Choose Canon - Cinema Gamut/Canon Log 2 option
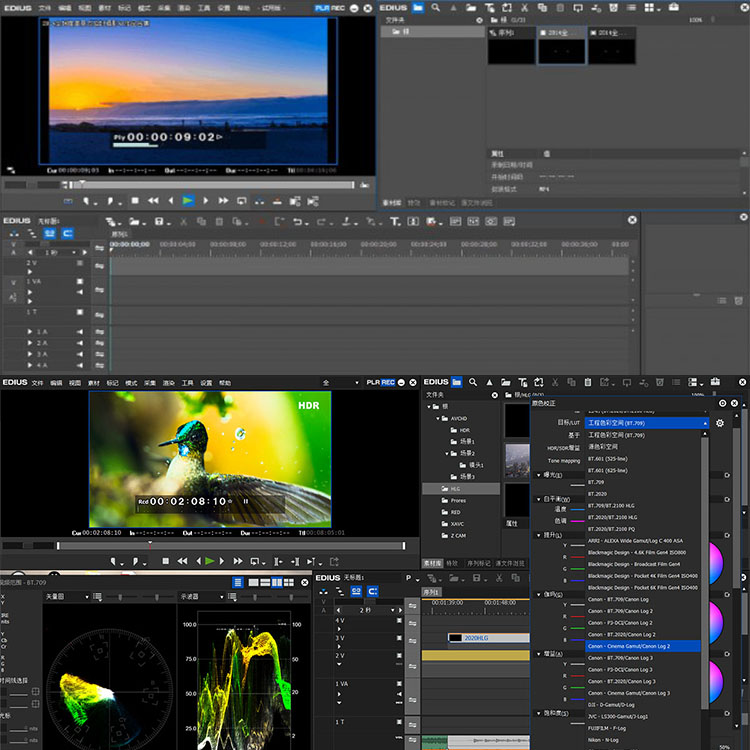This screenshot has height=750, width=750. click(x=630, y=646)
